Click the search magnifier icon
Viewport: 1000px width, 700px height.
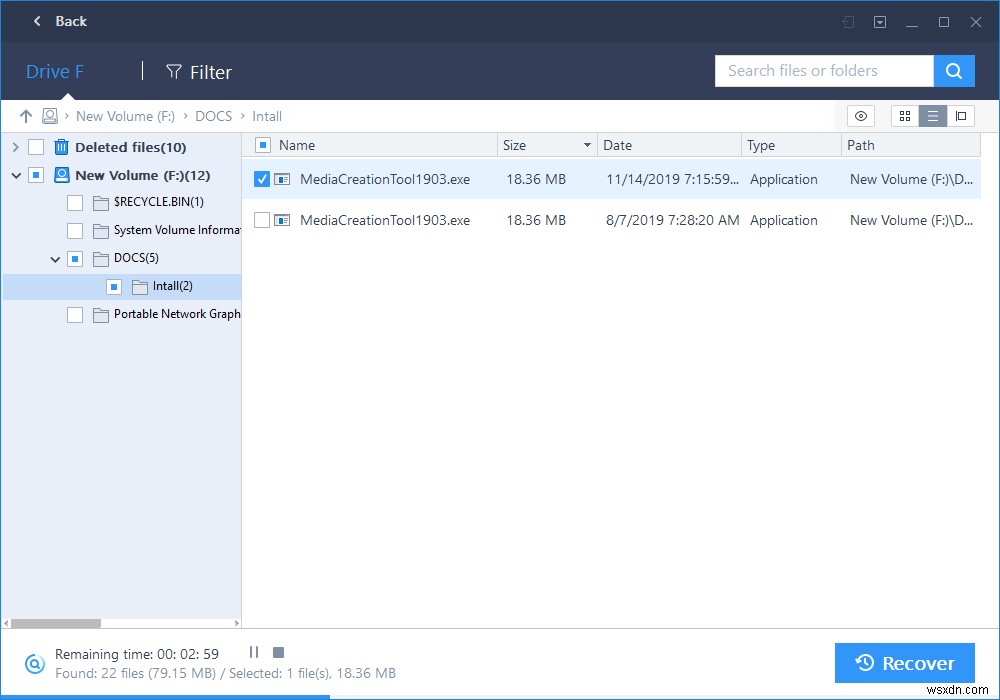pos(953,71)
